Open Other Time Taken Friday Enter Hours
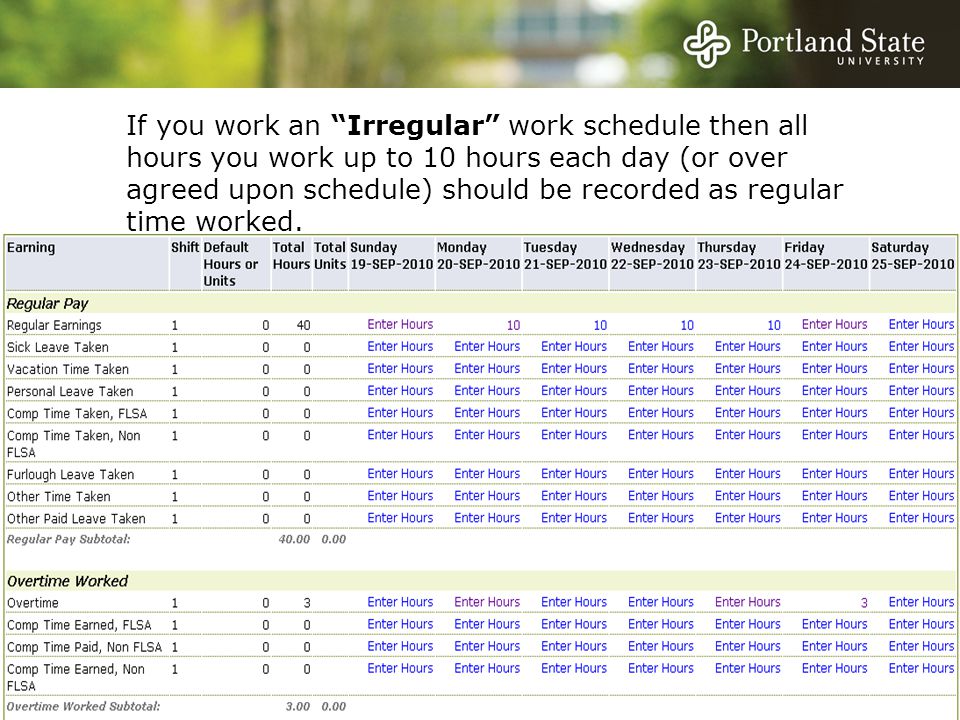Viewport: 960px width, 720px height. 834,496
